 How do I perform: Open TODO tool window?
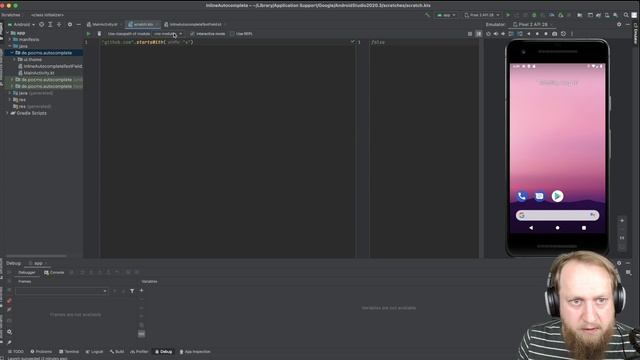pos(16,351)
